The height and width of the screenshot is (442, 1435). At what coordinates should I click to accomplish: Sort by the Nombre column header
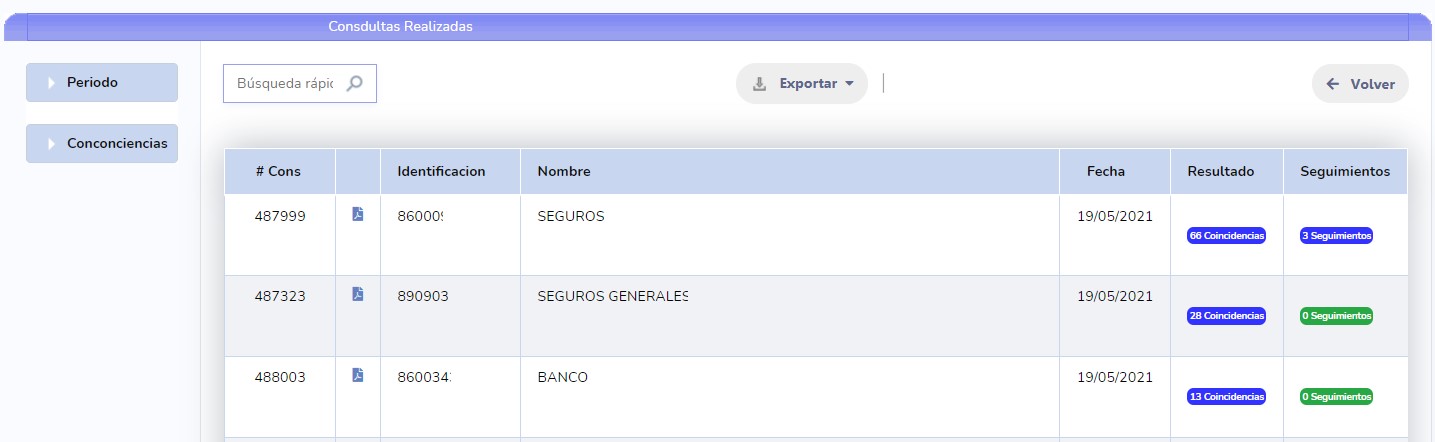(564, 171)
